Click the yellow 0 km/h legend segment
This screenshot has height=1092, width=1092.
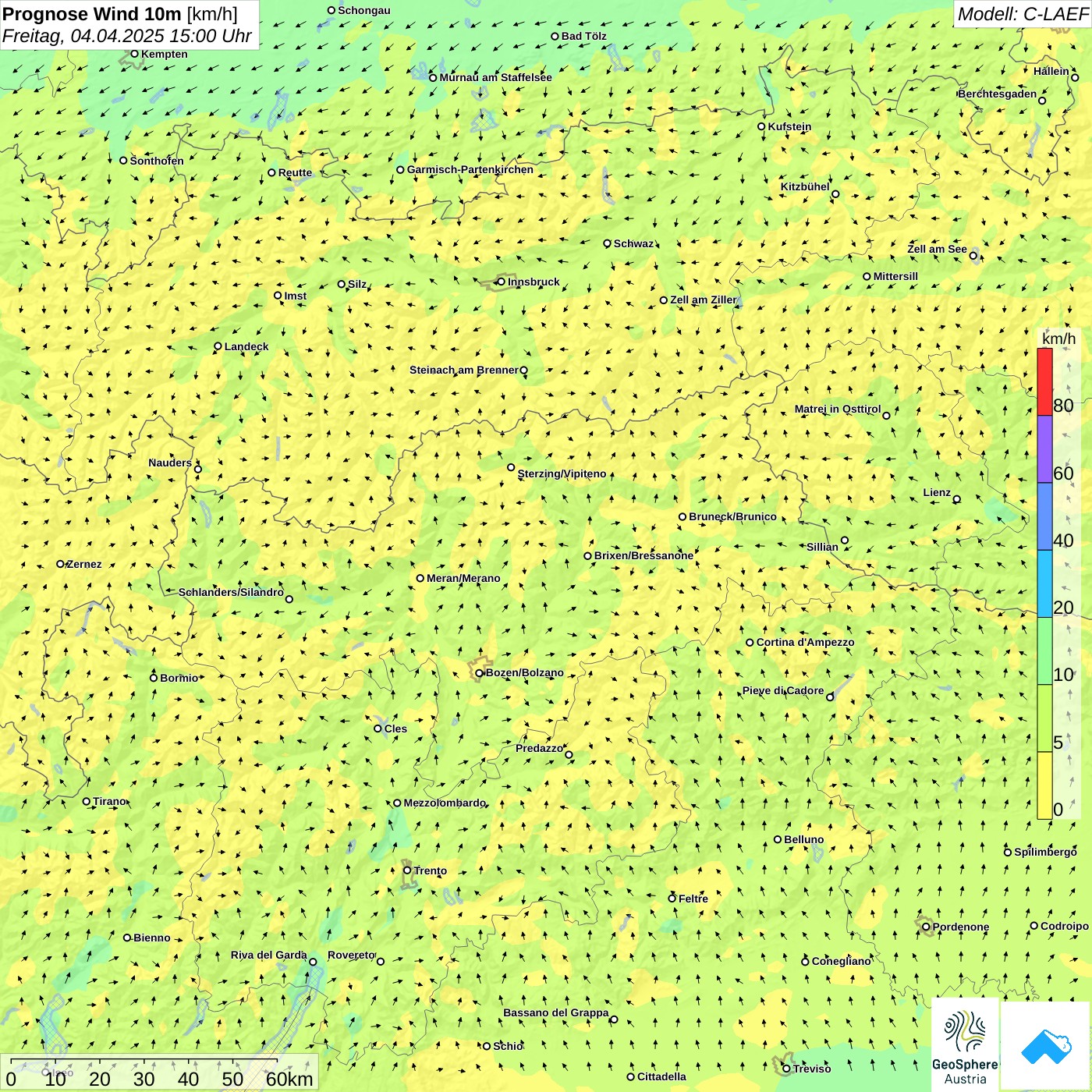pyautogui.click(x=1044, y=785)
